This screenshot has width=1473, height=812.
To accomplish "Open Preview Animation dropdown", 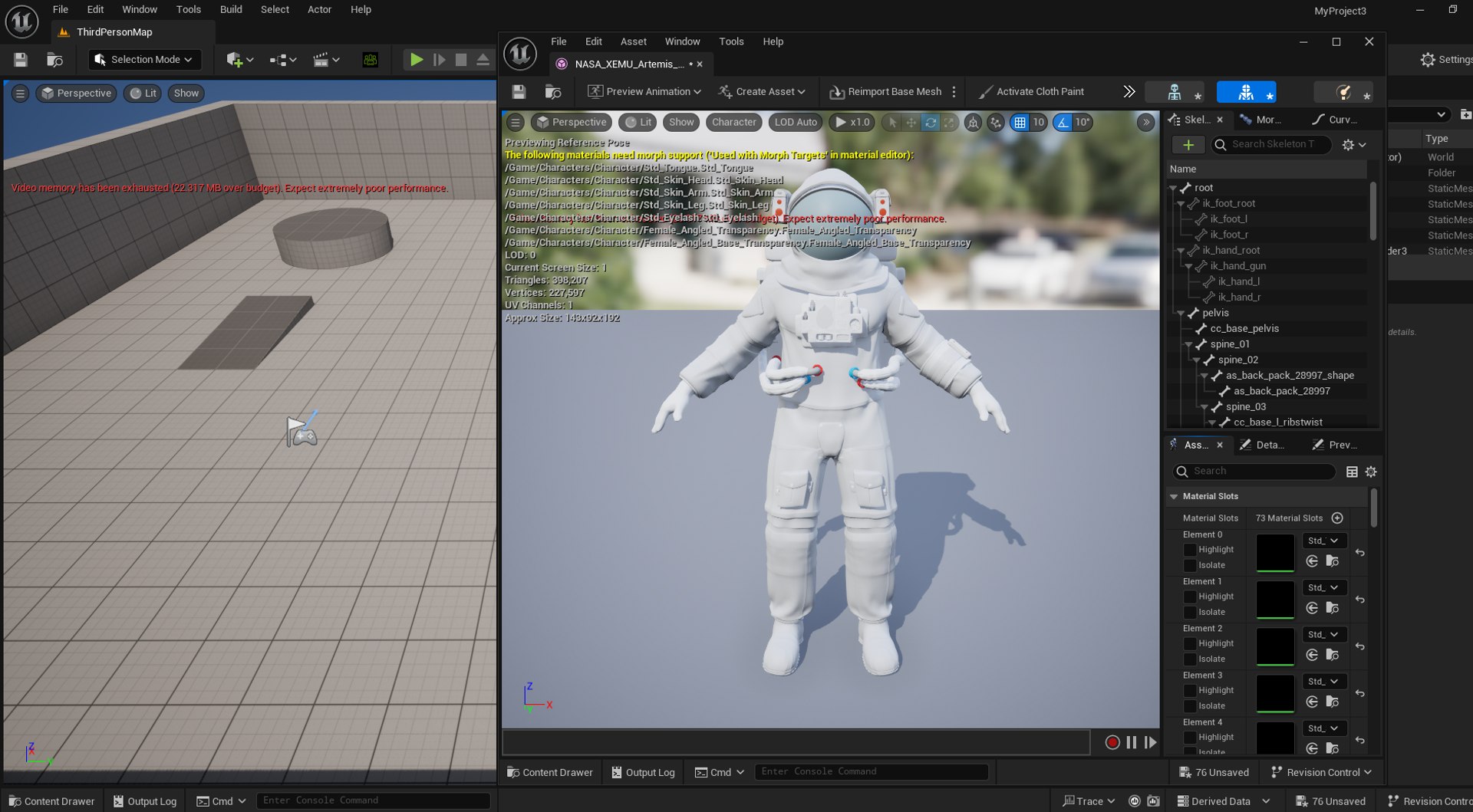I will point(644,92).
